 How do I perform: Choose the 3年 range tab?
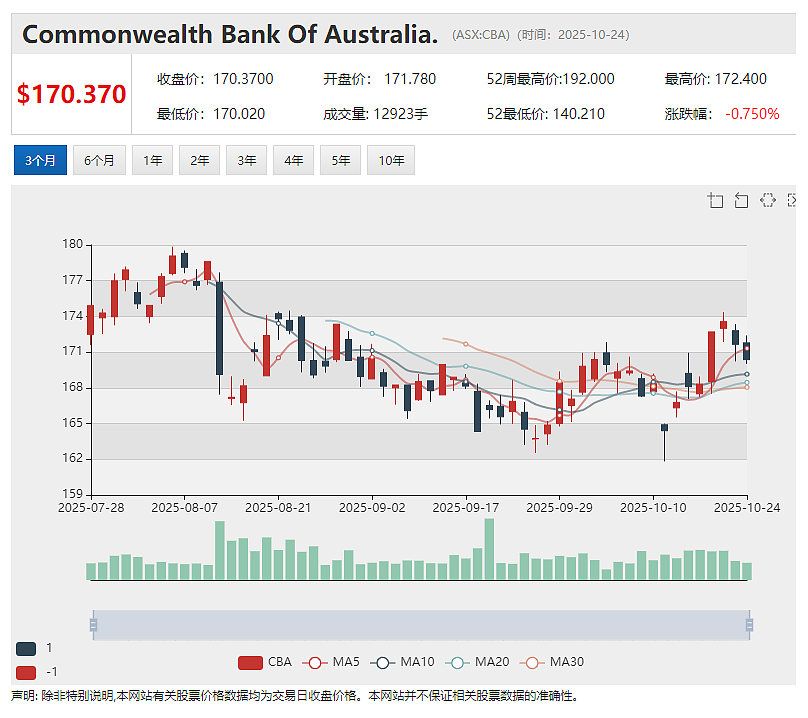coord(247,160)
